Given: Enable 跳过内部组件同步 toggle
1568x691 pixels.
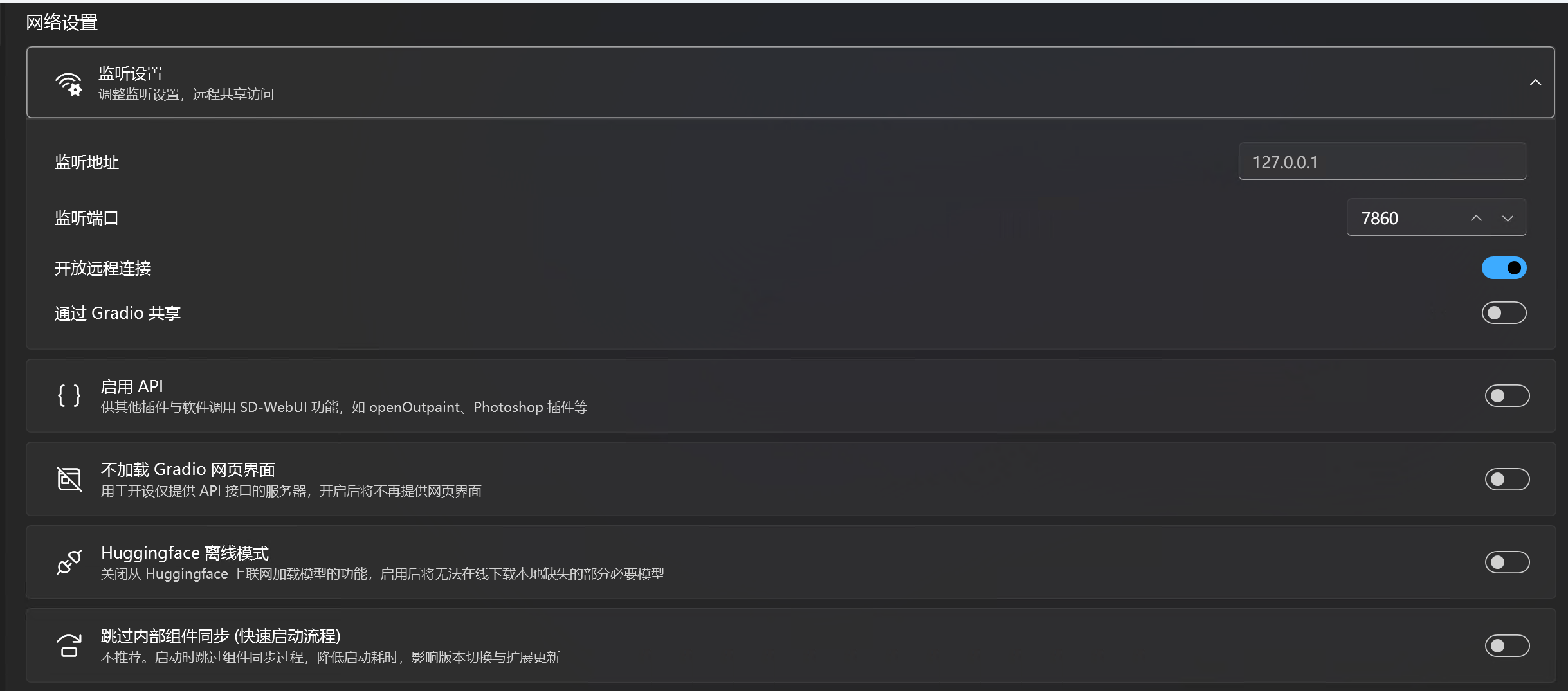Looking at the screenshot, I should click(1507, 645).
